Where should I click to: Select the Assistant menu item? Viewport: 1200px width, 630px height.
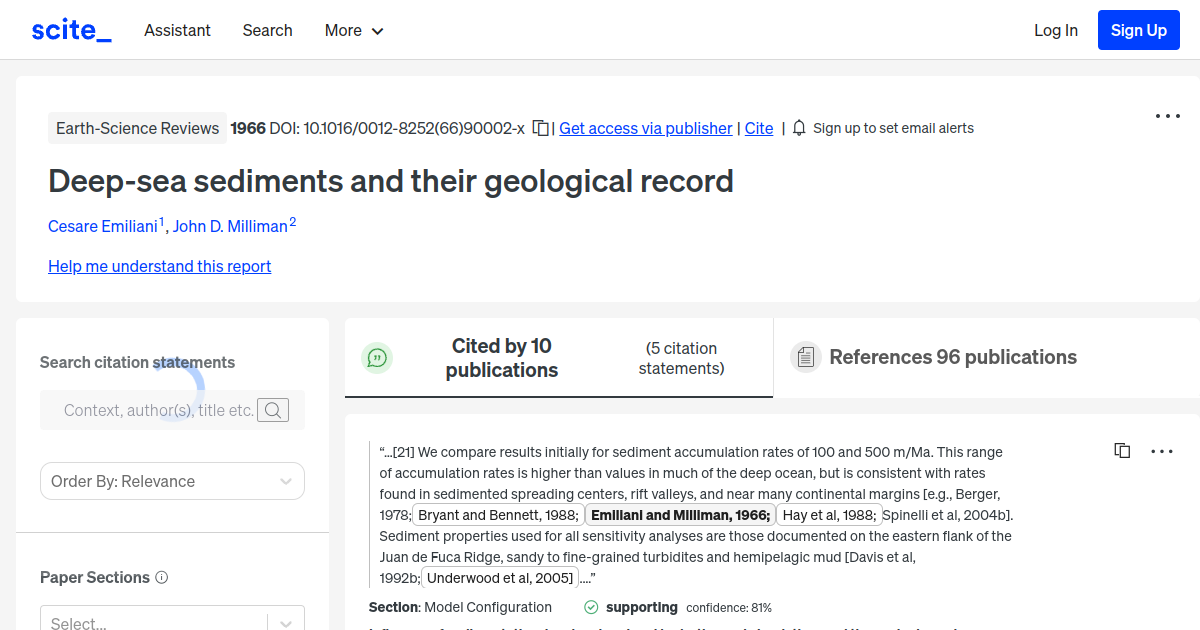(177, 30)
